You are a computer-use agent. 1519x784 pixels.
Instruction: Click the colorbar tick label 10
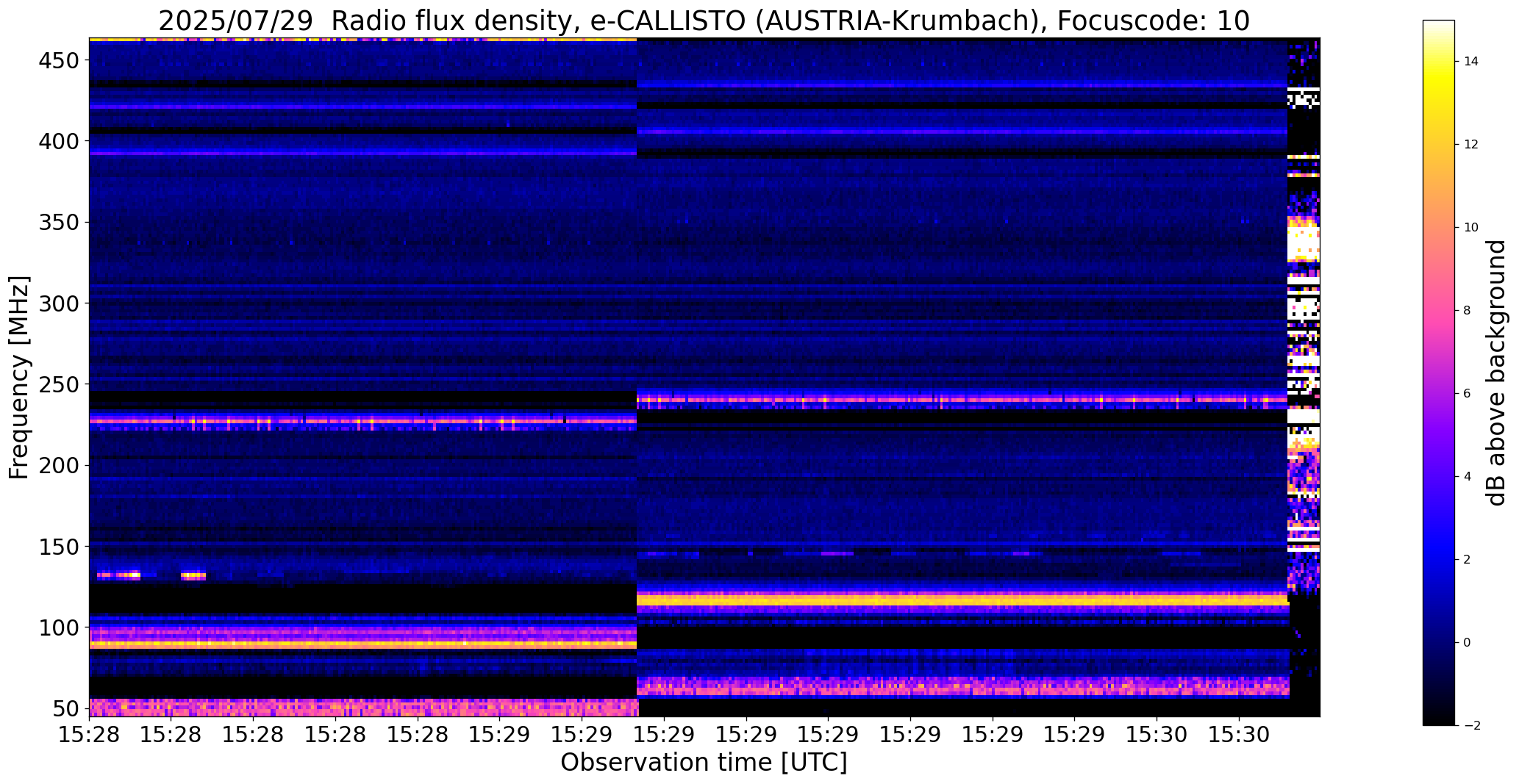(1471, 228)
